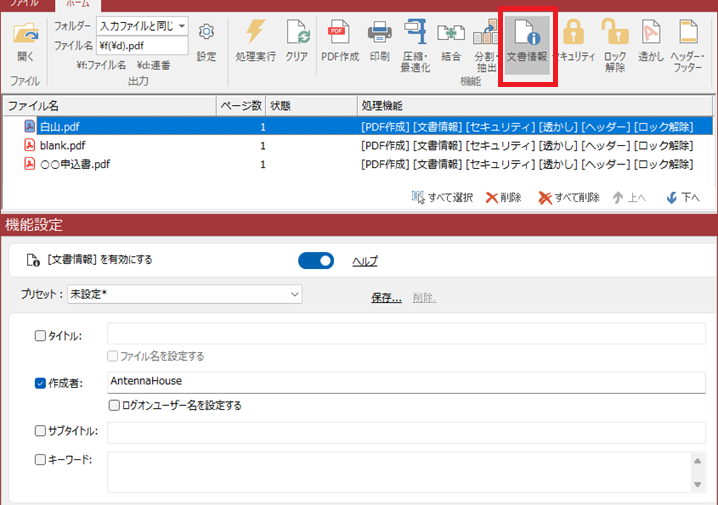Viewport: 718px width, 505px height.
Task: Click the キーワード text area
Action: pos(399,472)
